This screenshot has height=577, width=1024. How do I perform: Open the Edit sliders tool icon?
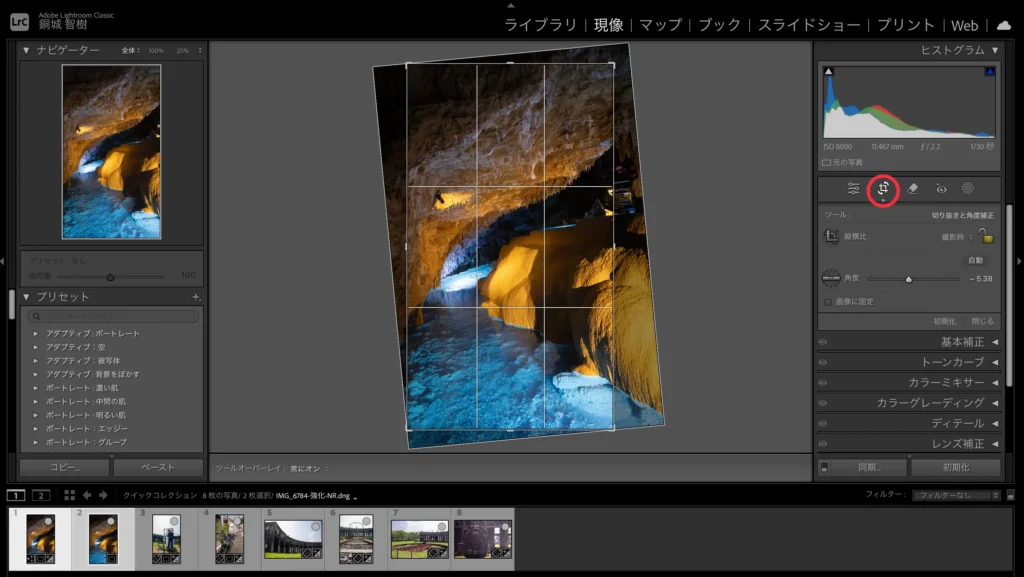point(853,188)
